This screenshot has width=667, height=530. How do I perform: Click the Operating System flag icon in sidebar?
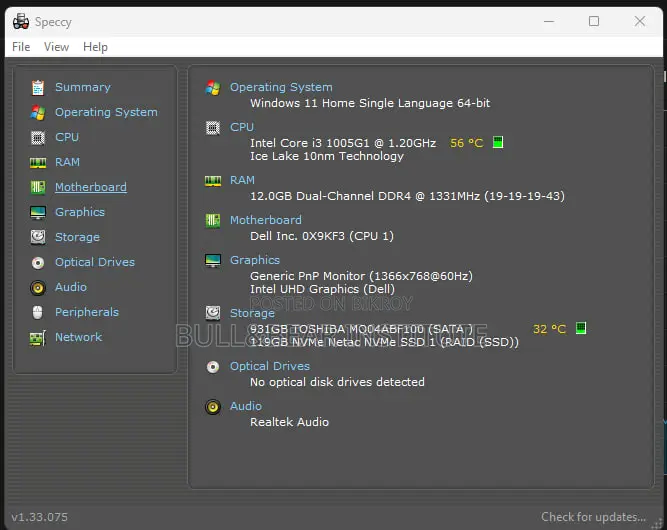pyautogui.click(x=38, y=113)
